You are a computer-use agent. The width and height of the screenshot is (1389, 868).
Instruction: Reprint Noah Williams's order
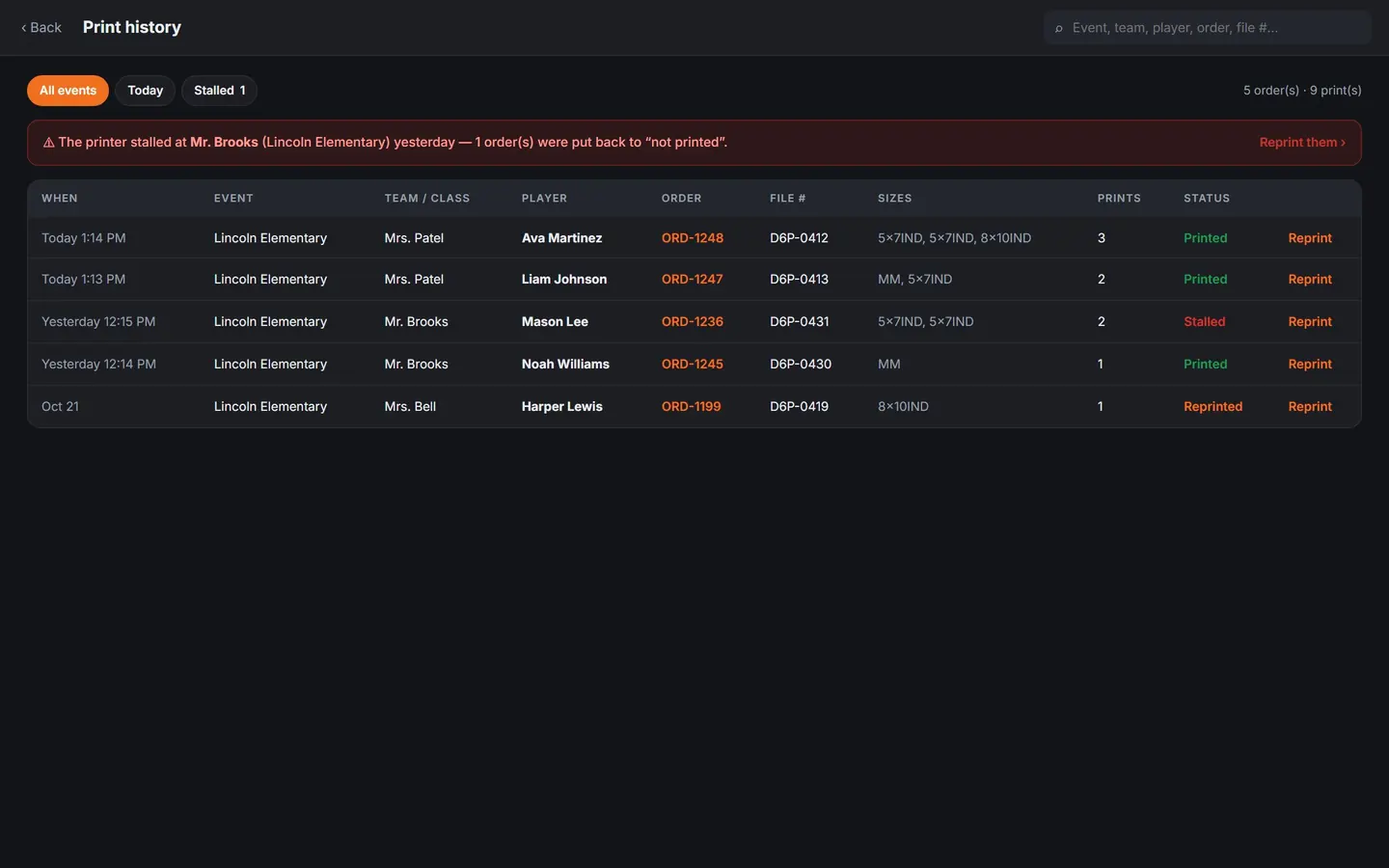pyautogui.click(x=1310, y=365)
